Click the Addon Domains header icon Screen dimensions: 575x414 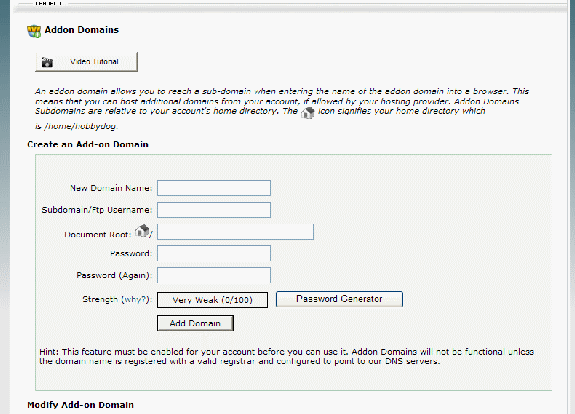coord(34,31)
